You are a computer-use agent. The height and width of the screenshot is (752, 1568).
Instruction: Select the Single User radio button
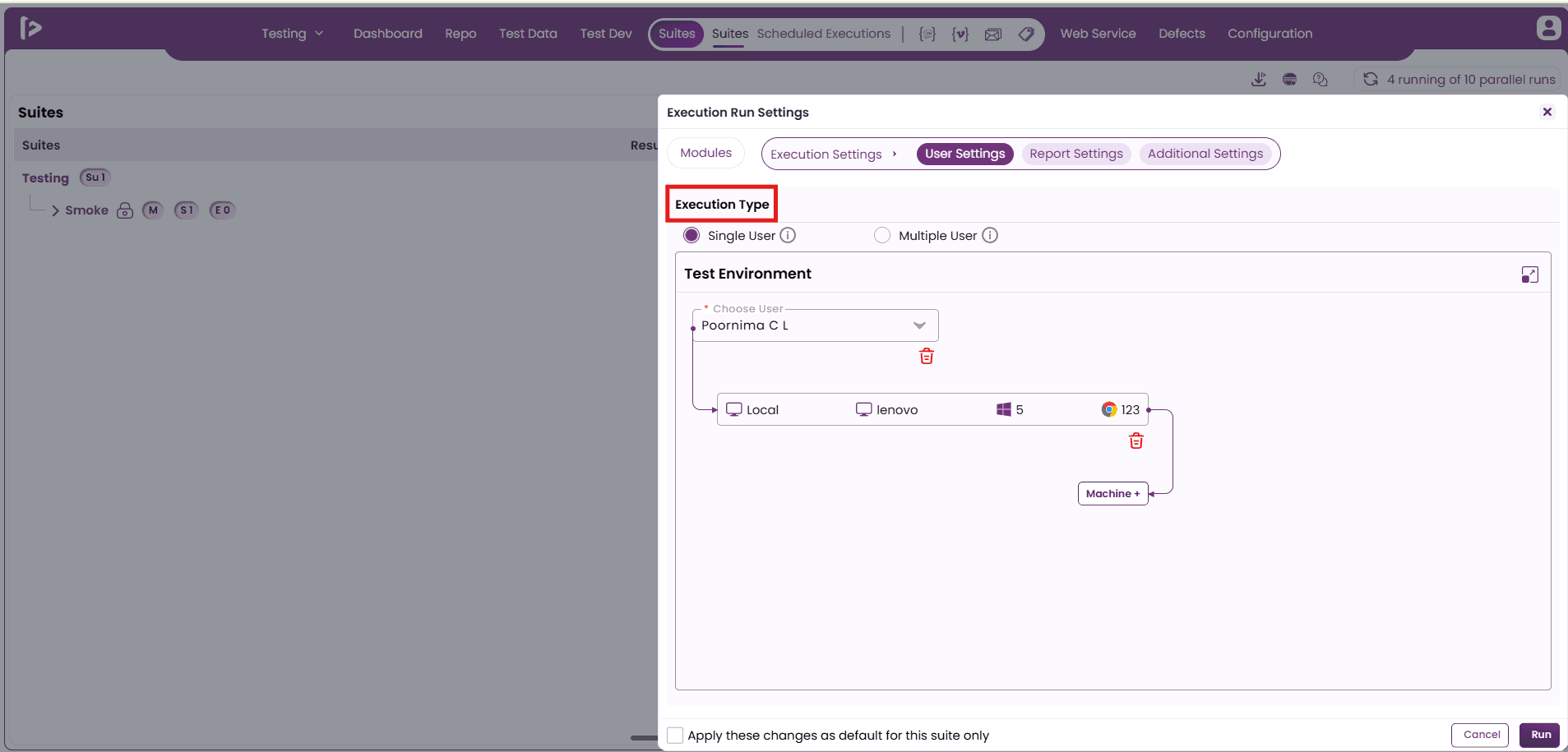691,235
